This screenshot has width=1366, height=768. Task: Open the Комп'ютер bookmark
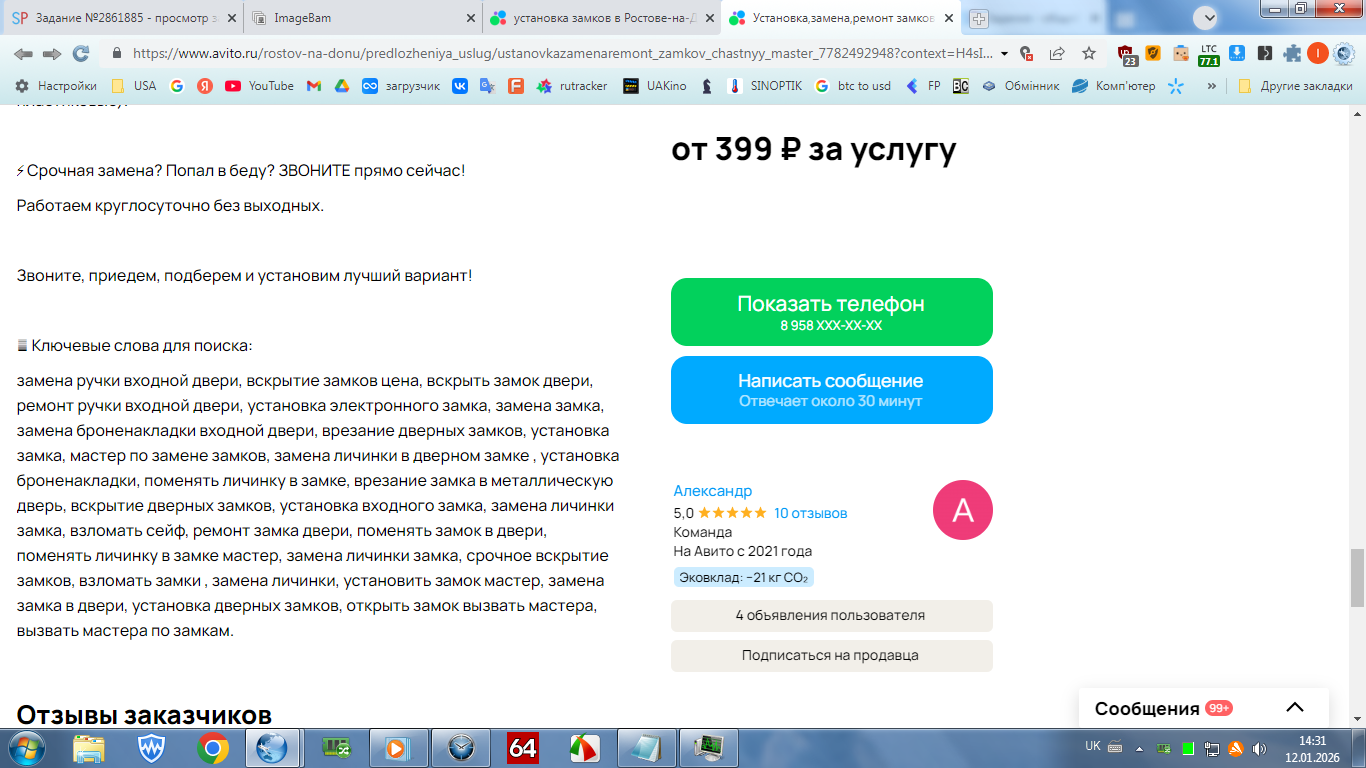click(1113, 86)
